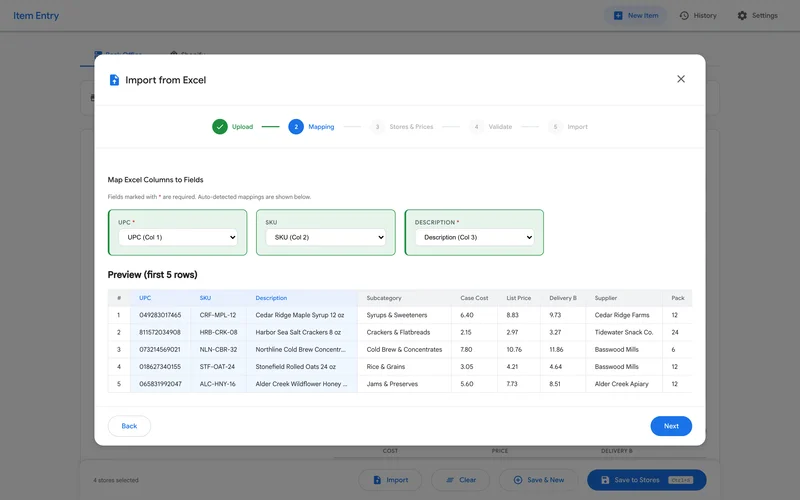Viewport: 800px width, 500px height.
Task: Click UPC cell 811572034908
Action: (160, 332)
